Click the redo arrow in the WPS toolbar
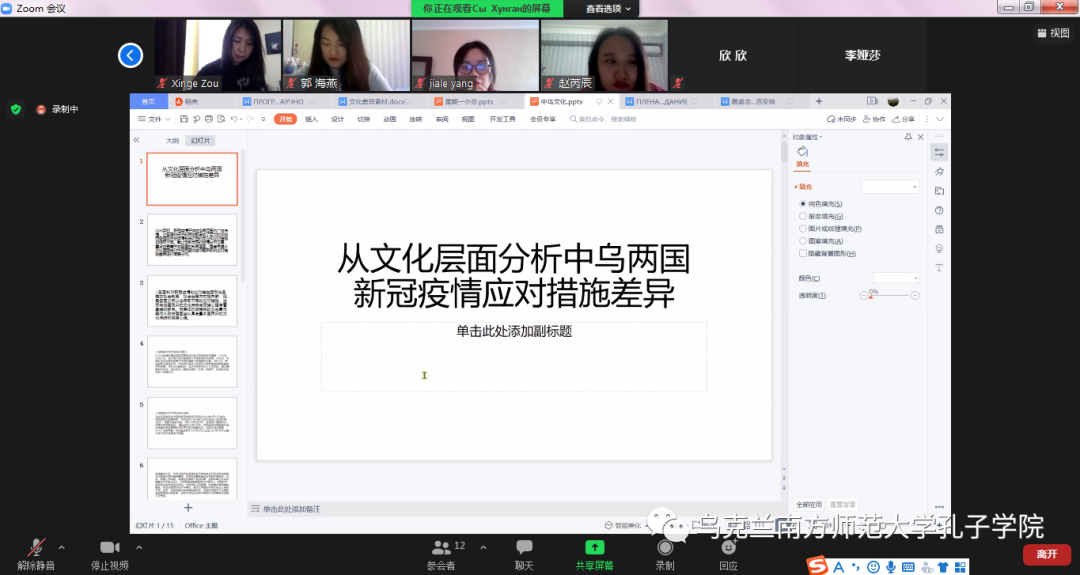Image resolution: width=1080 pixels, height=575 pixels. pyautogui.click(x=250, y=119)
